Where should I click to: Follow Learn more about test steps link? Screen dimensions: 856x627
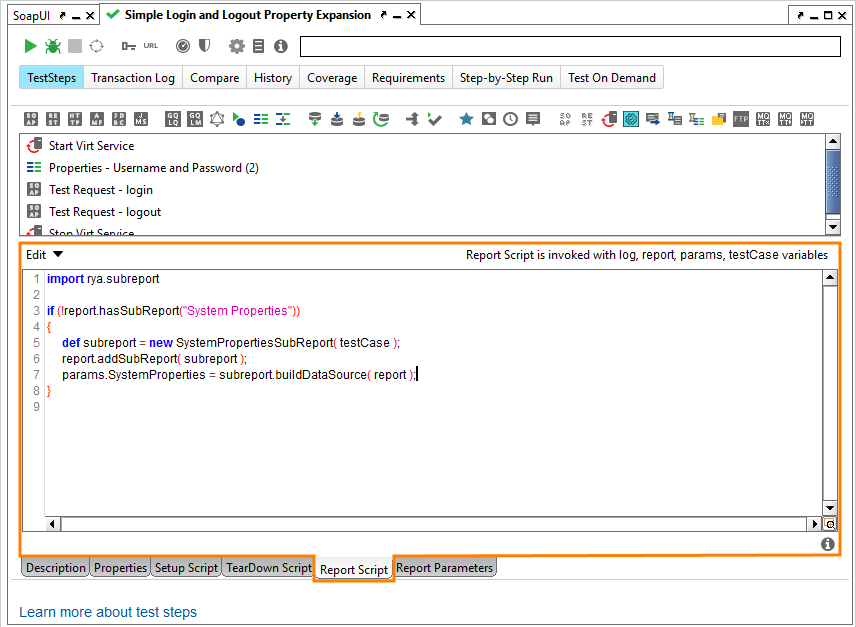pyautogui.click(x=108, y=612)
